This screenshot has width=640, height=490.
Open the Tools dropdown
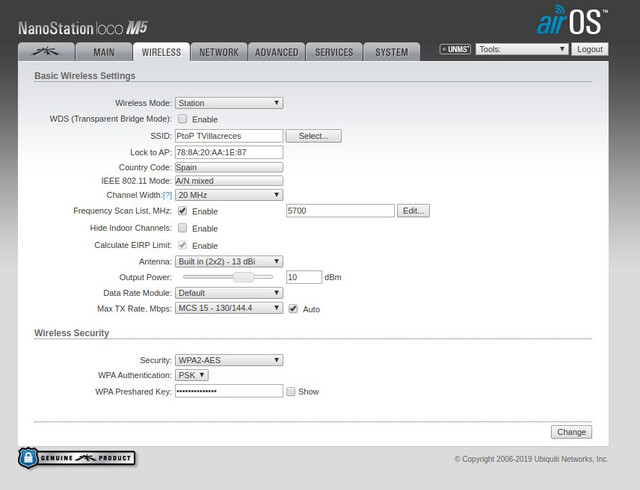(x=522, y=49)
